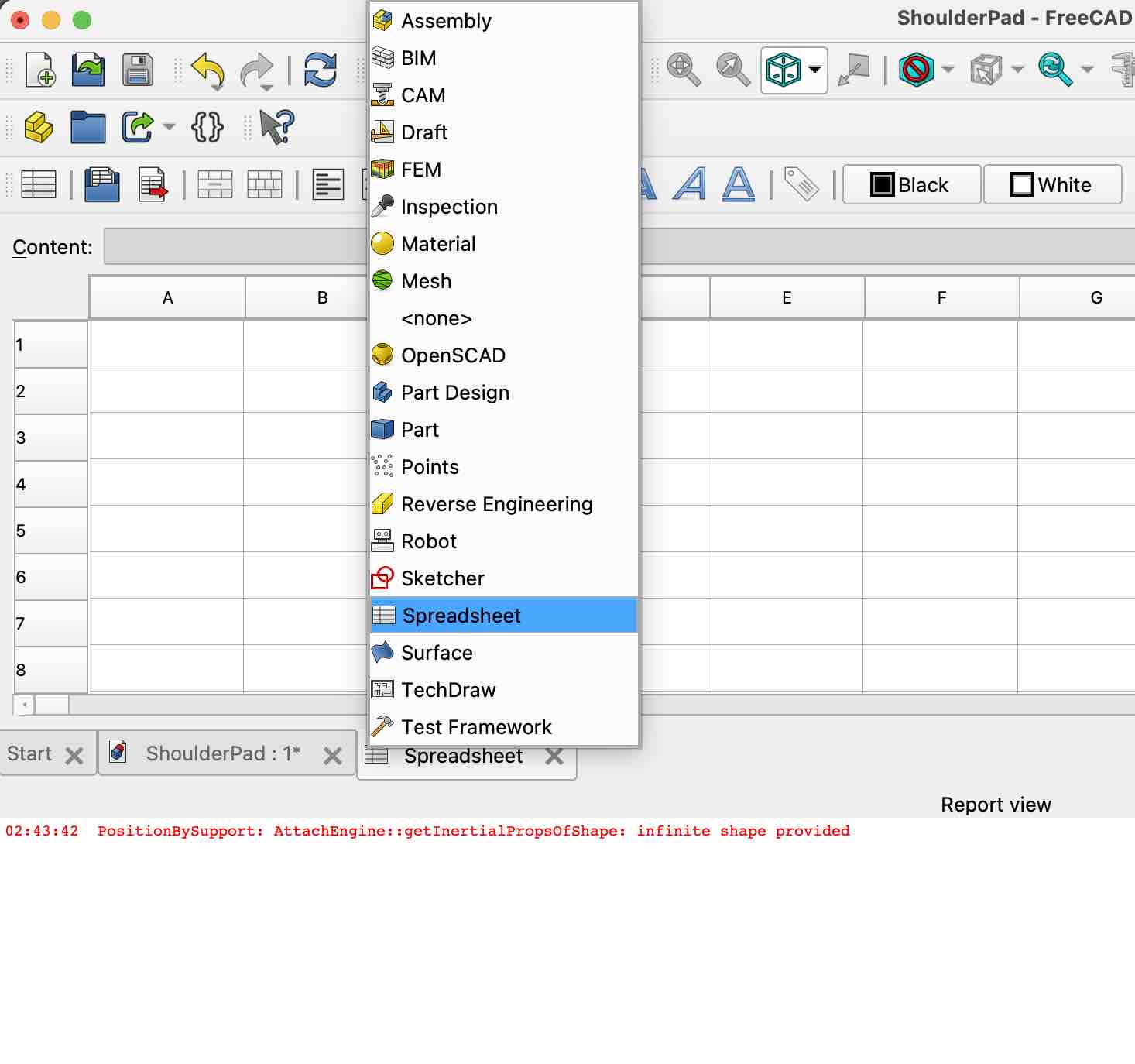Choose the Inspection workbench
This screenshot has width=1135, height=1064.
click(504, 207)
